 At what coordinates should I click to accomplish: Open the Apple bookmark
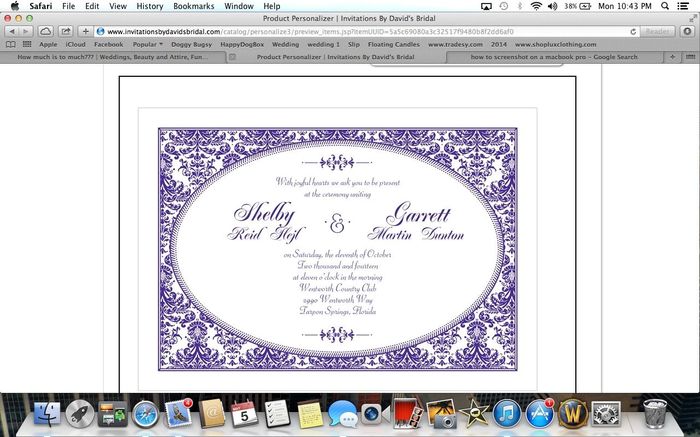click(48, 44)
